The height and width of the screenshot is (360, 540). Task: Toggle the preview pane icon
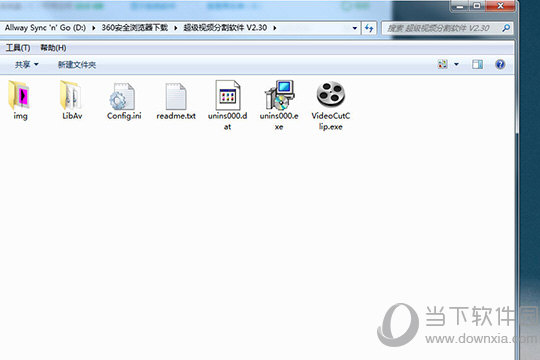(x=477, y=64)
